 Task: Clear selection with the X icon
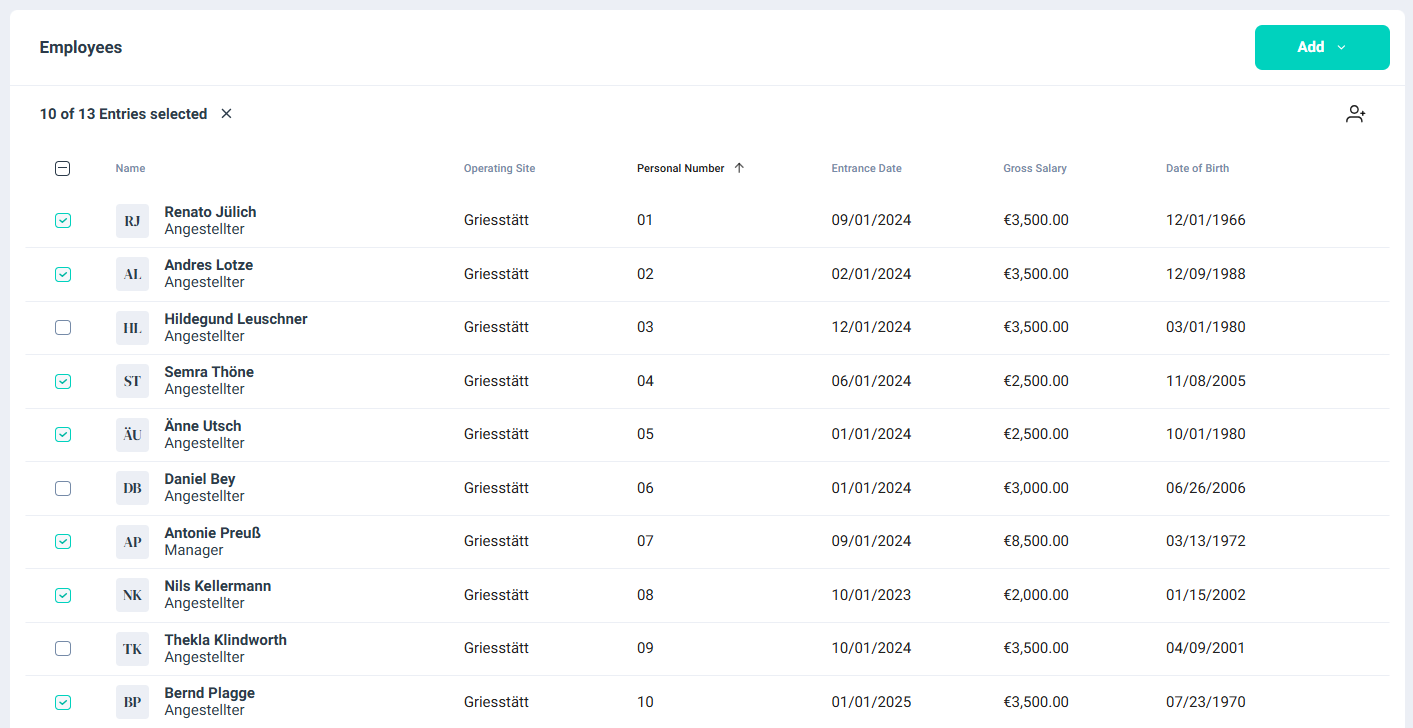[x=226, y=114]
